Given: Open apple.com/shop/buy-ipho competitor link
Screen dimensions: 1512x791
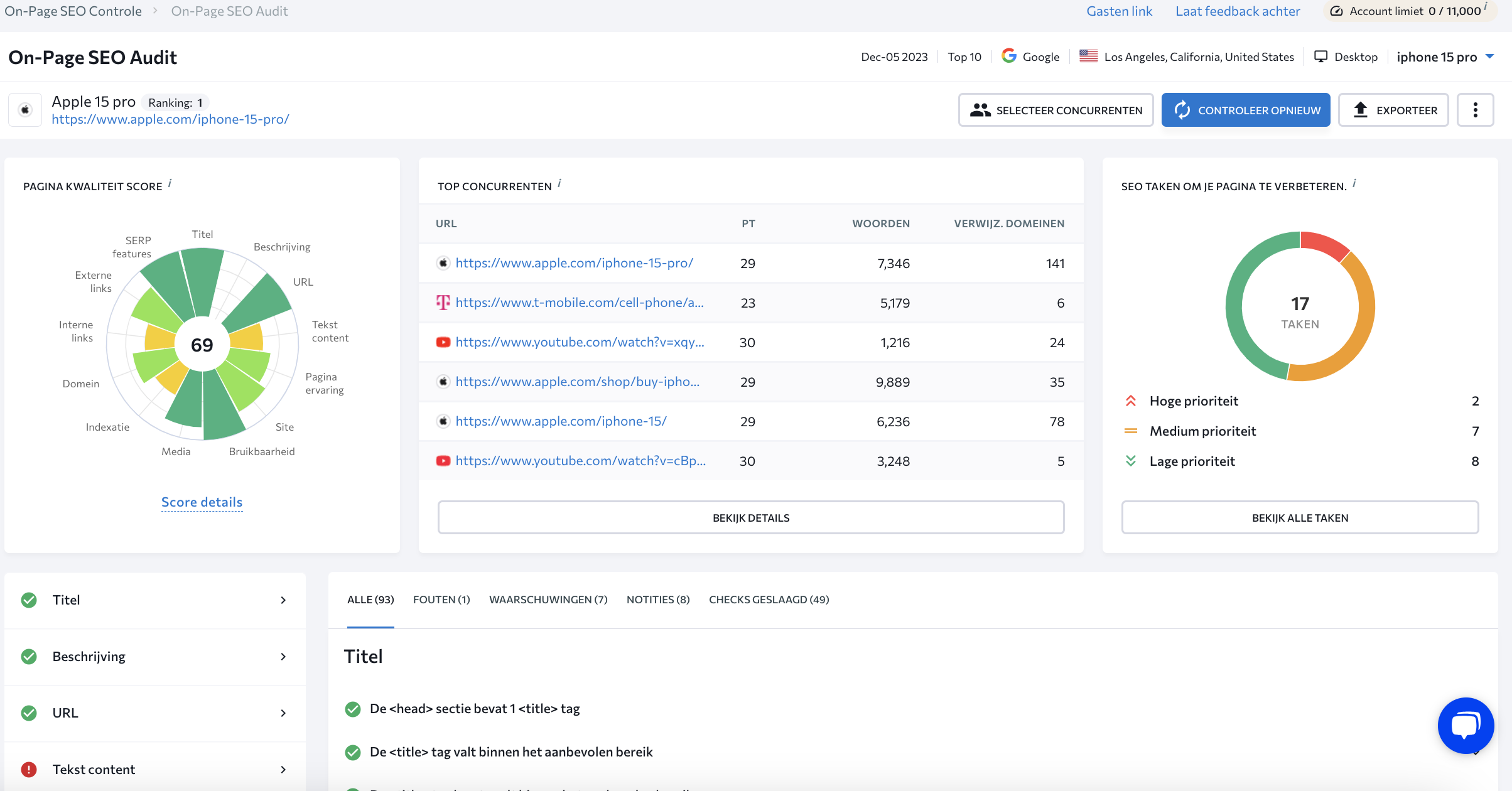Looking at the screenshot, I should coord(577,382).
